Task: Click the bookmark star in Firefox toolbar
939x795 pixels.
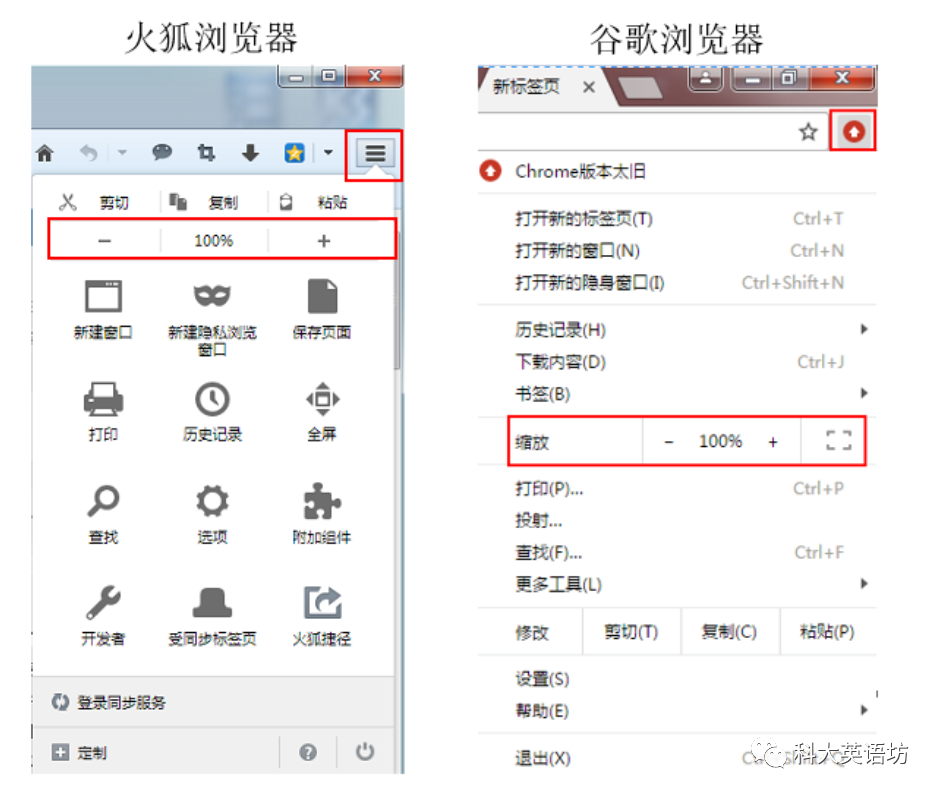Action: click(x=294, y=153)
